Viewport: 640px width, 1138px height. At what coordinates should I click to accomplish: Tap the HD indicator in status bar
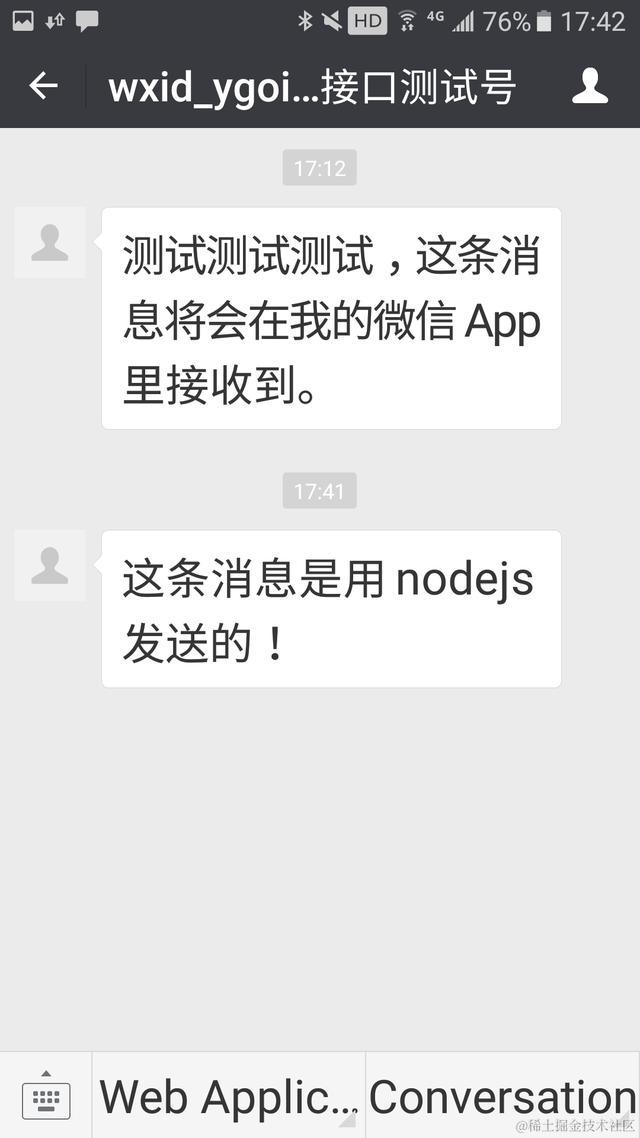[x=368, y=21]
